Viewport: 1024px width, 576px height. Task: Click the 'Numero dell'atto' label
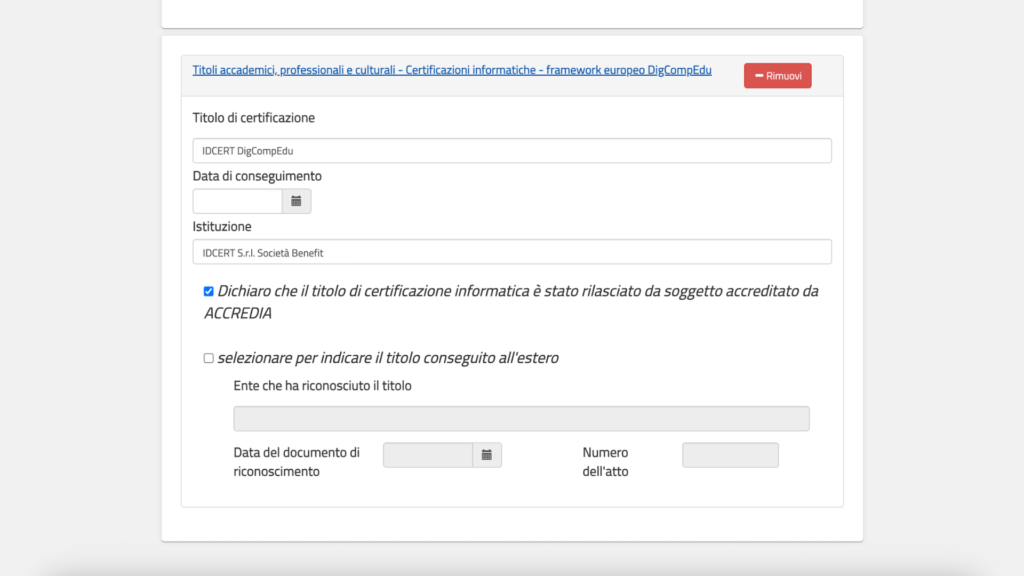606,462
